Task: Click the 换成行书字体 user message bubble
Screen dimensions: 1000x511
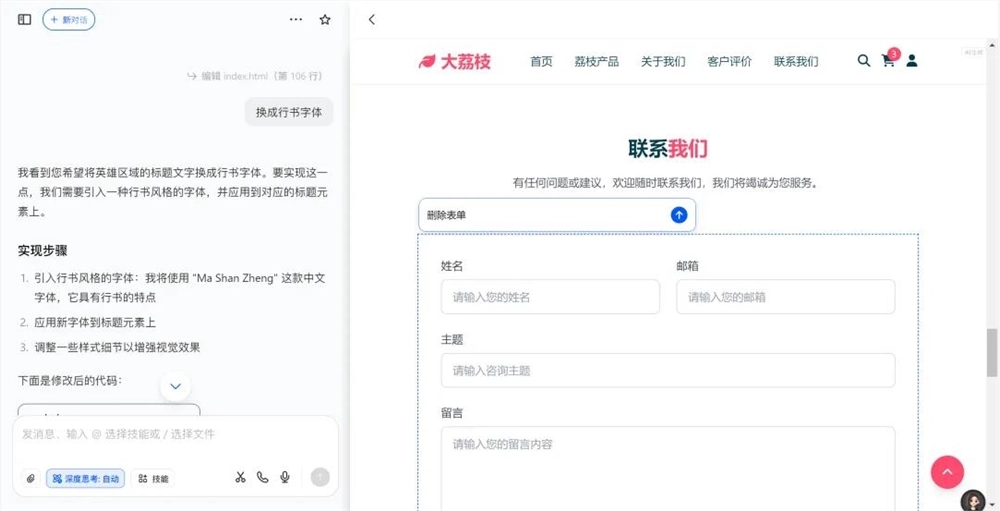Action: [289, 112]
